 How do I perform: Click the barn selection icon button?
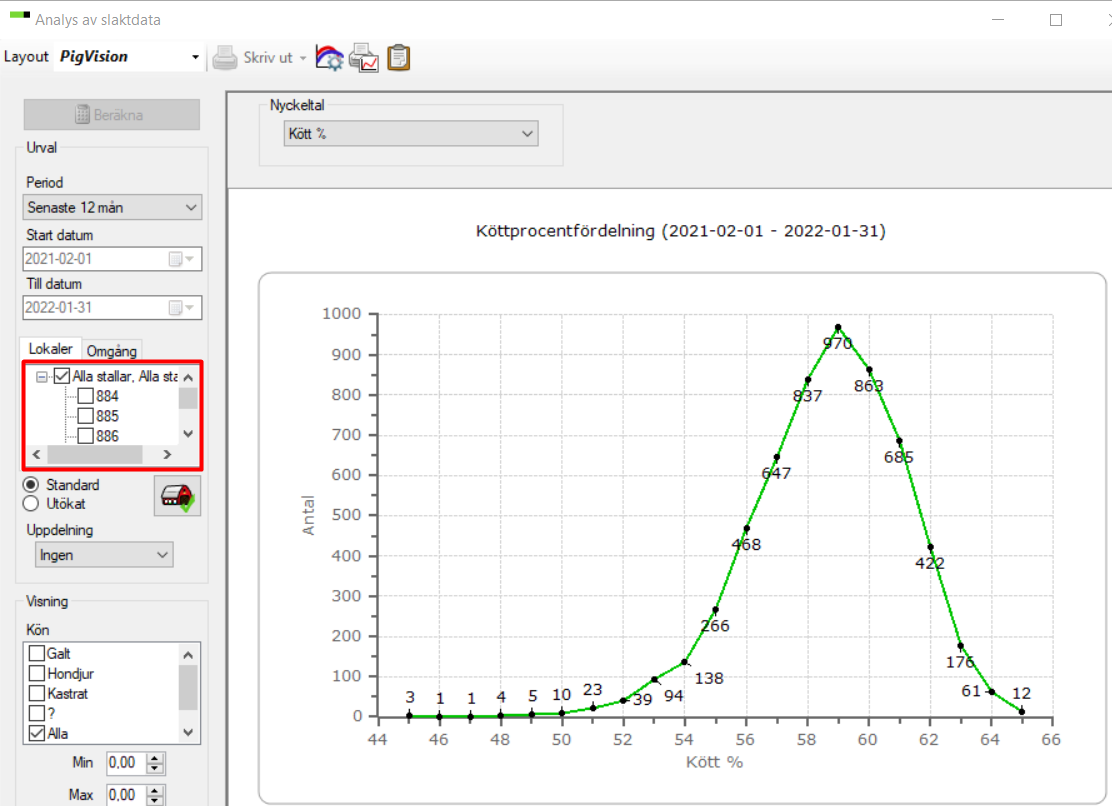(177, 496)
